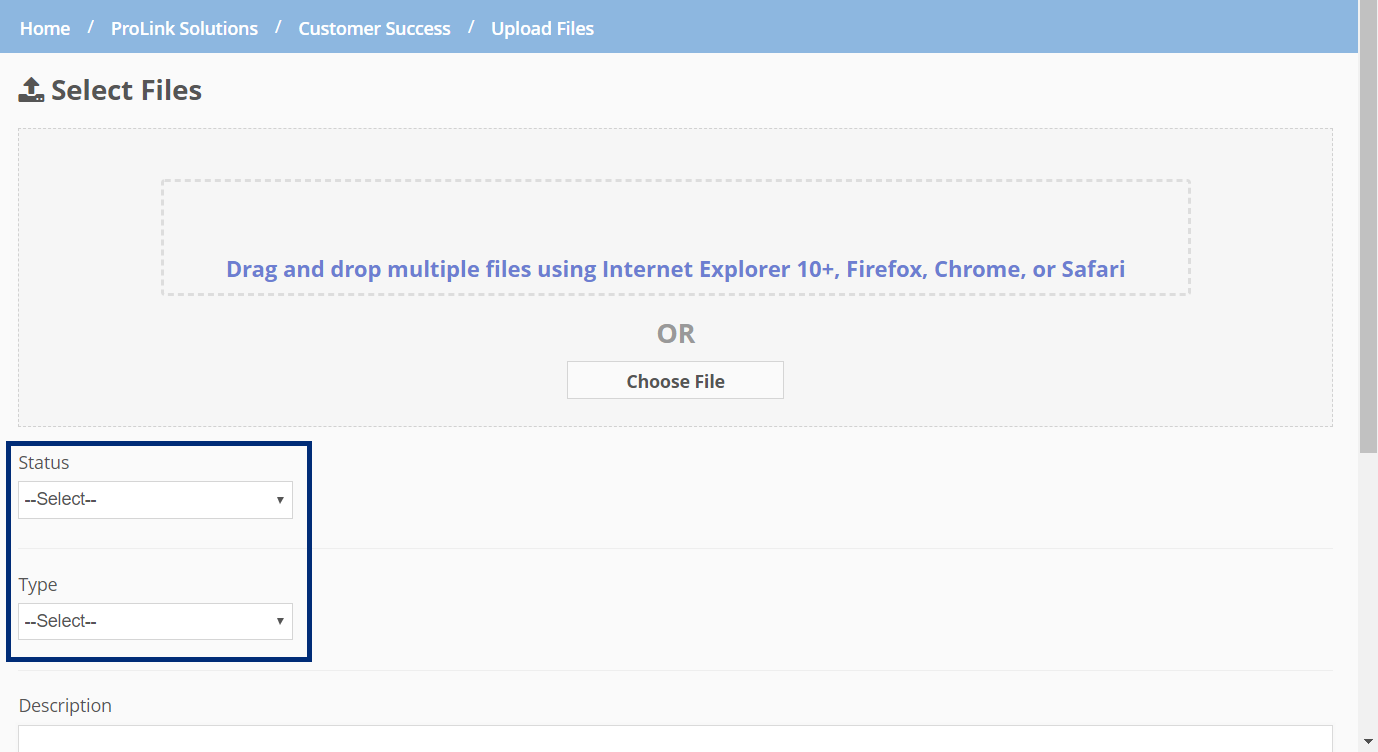Viewport: 1378px width, 752px height.
Task: Click the Type label
Action: pos(38,585)
